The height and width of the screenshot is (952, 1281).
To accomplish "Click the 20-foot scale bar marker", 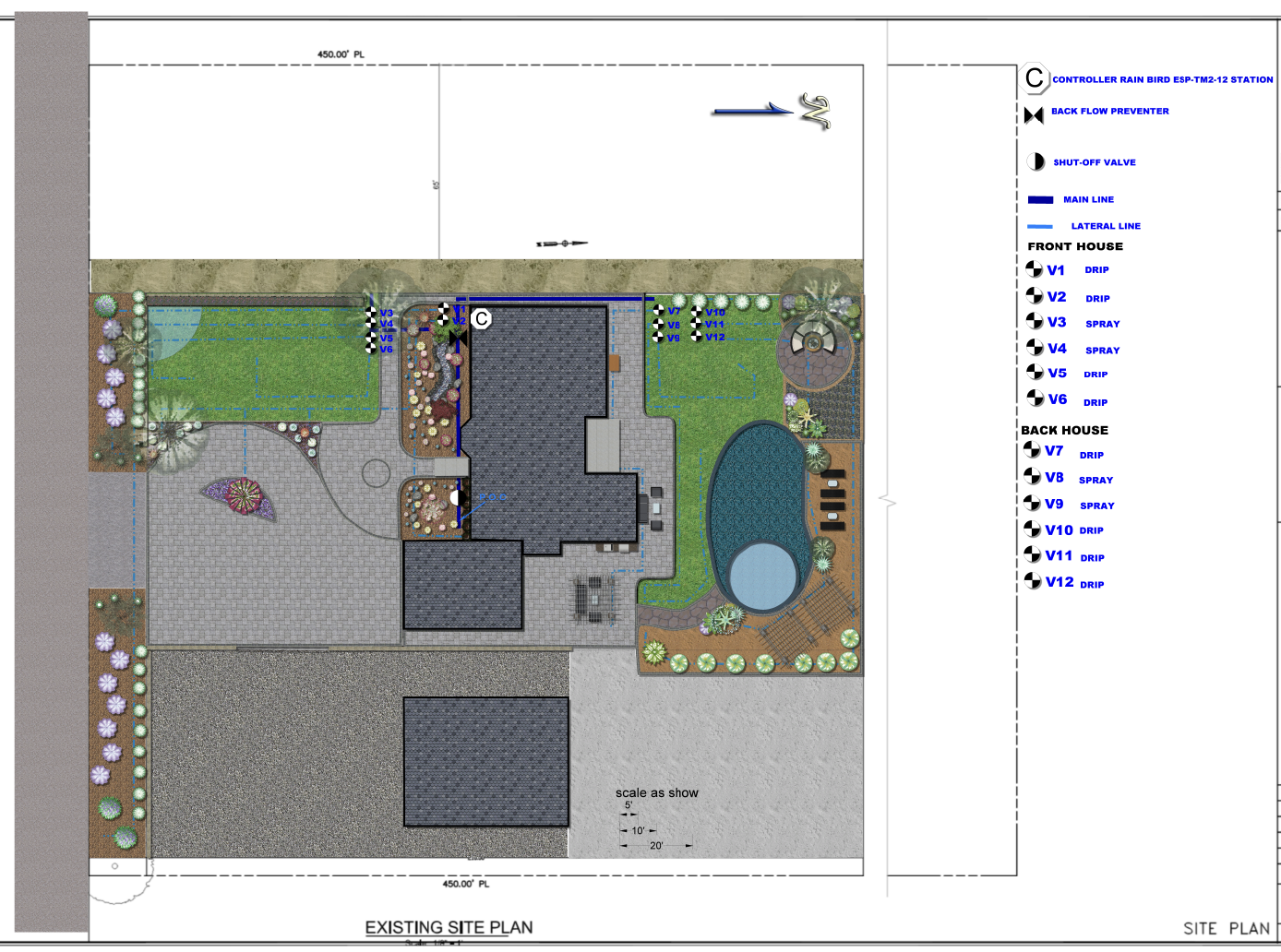I will click(656, 843).
